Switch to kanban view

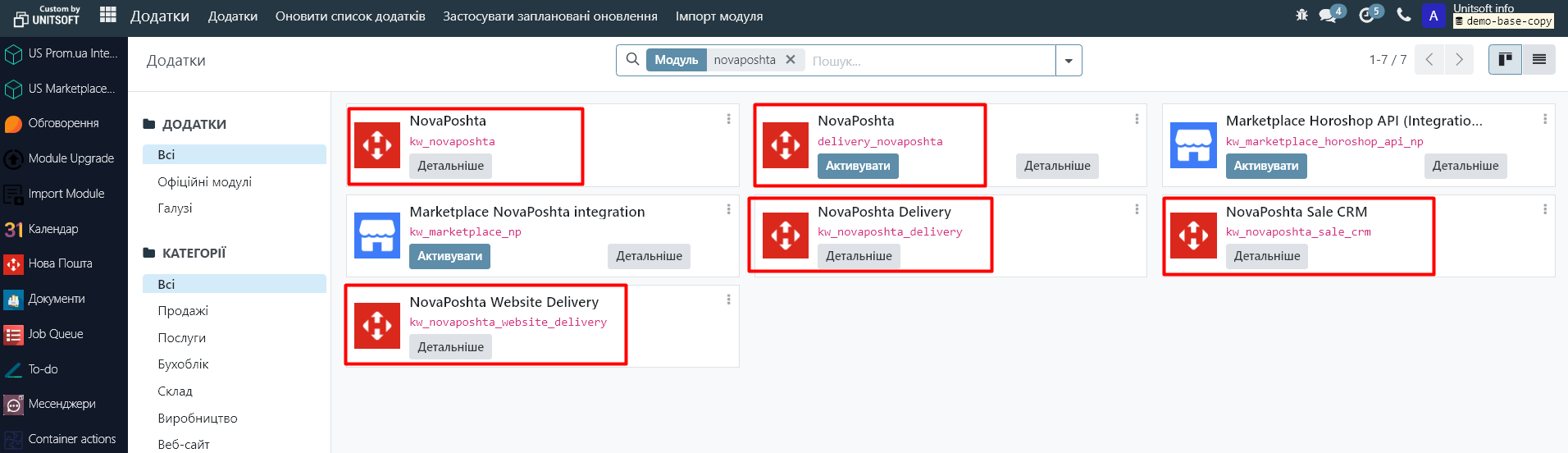coord(1505,60)
